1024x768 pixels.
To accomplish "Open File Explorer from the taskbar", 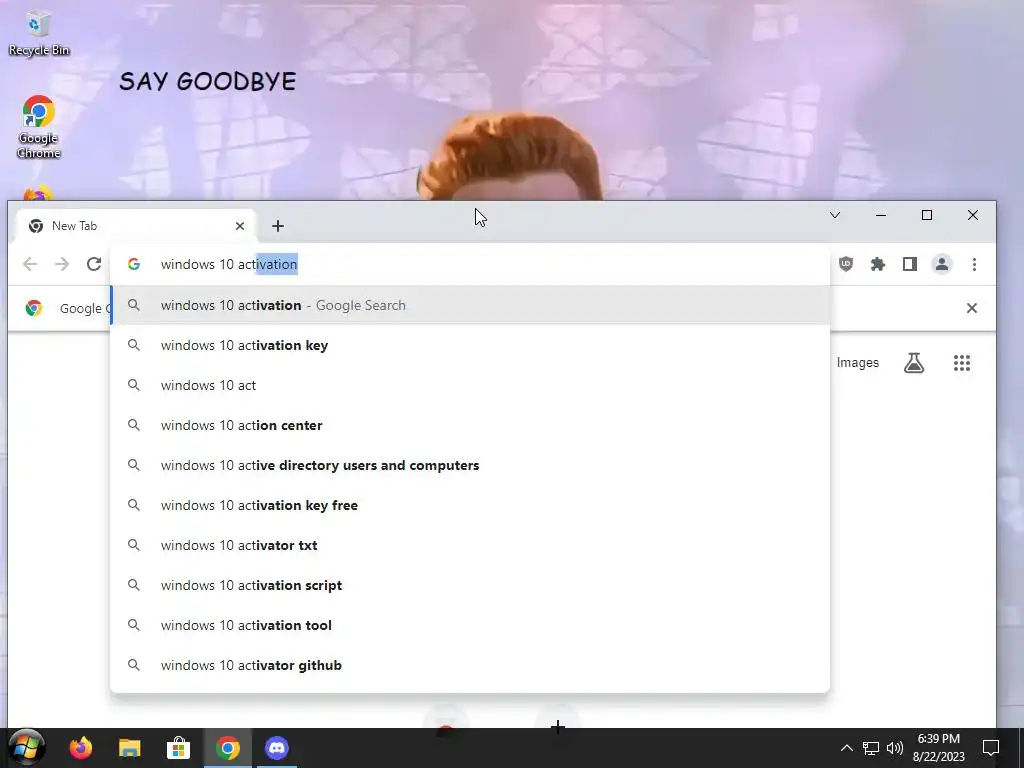I will pos(129,748).
